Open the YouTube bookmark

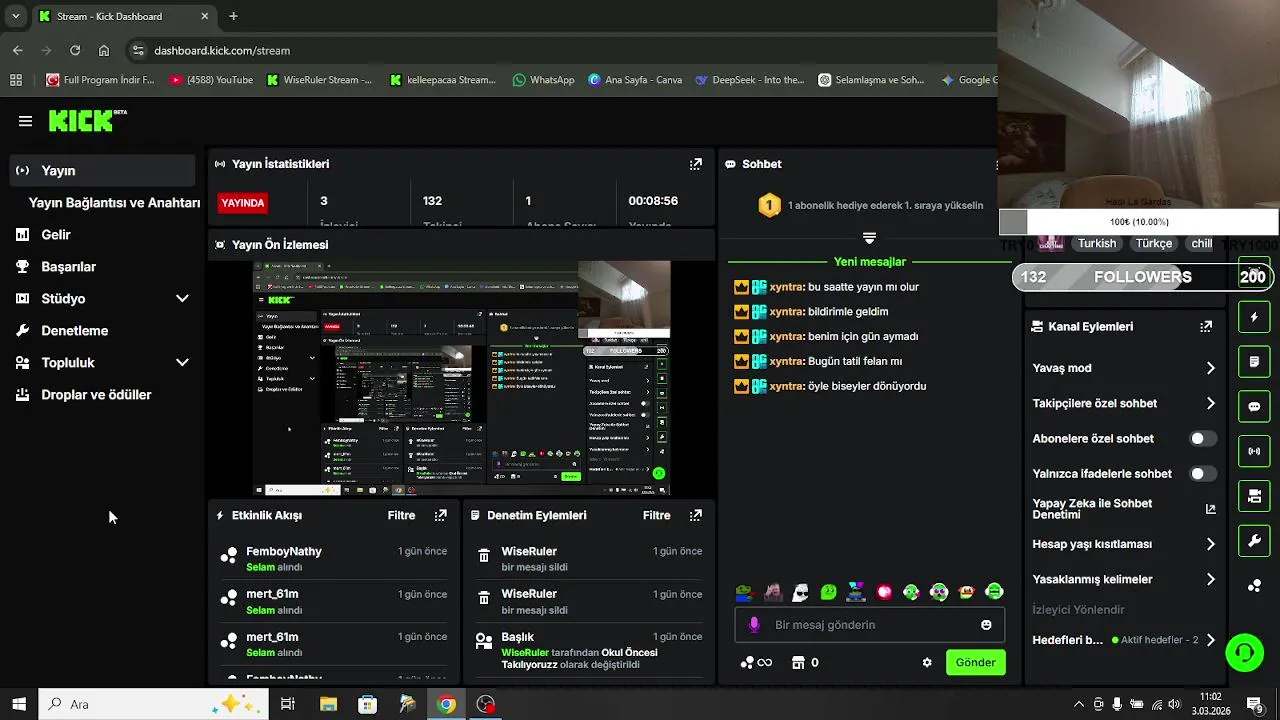pyautogui.click(x=211, y=80)
